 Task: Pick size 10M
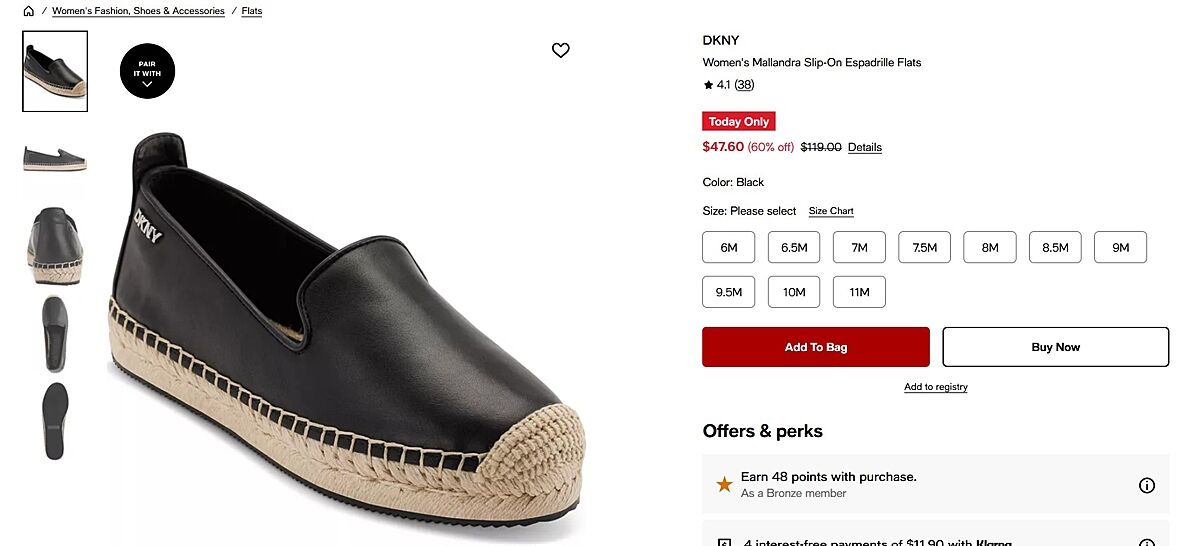coord(794,292)
